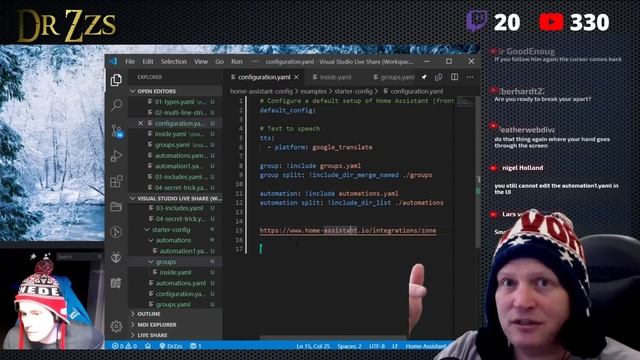Image resolution: width=640 pixels, height=360 pixels.
Task: Open the Selection menu
Action: coord(173,62)
